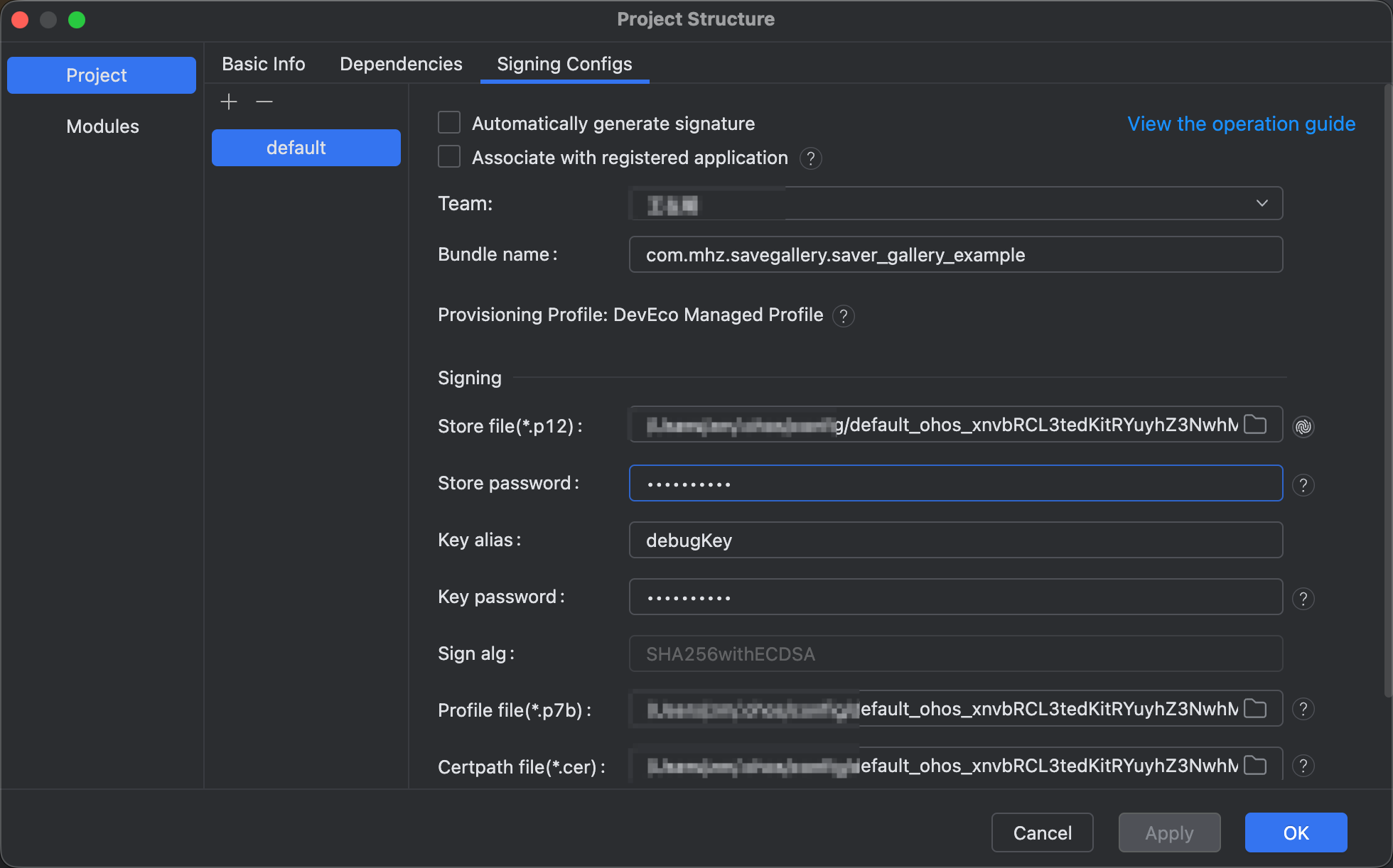Open View the operation guide link
1393x868 pixels.
(x=1241, y=124)
